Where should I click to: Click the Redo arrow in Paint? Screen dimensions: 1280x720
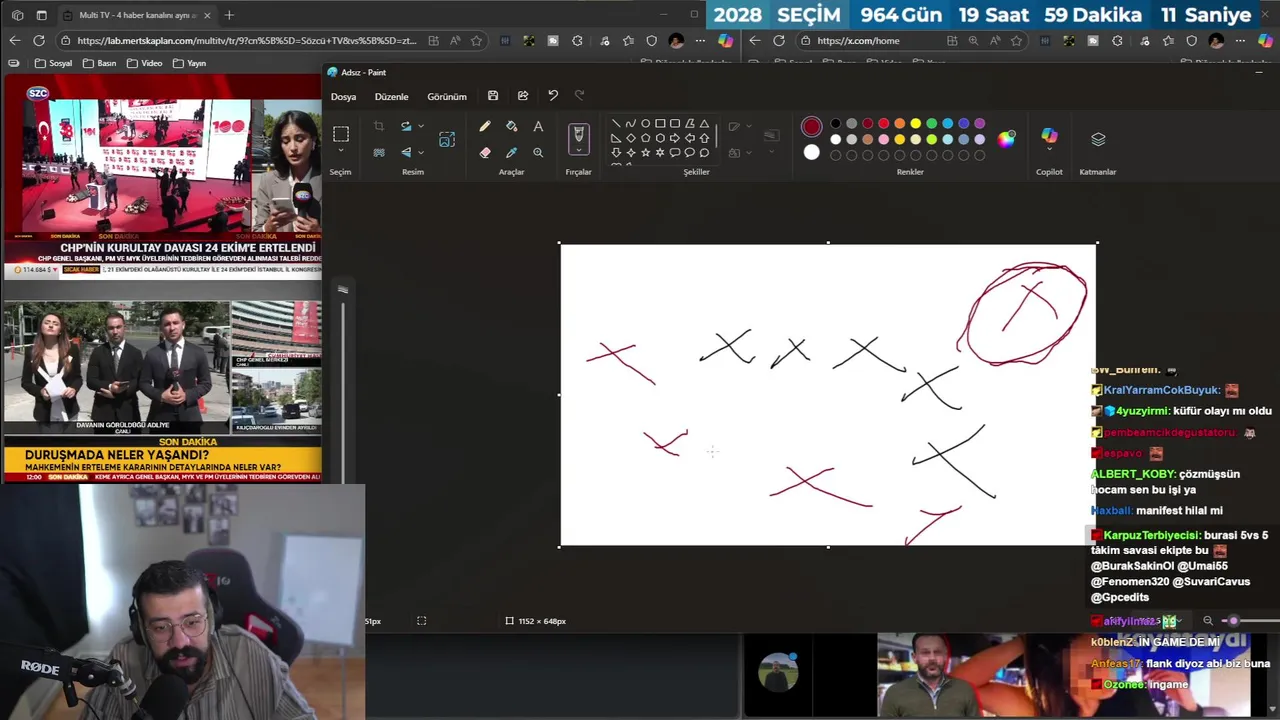pos(579,96)
